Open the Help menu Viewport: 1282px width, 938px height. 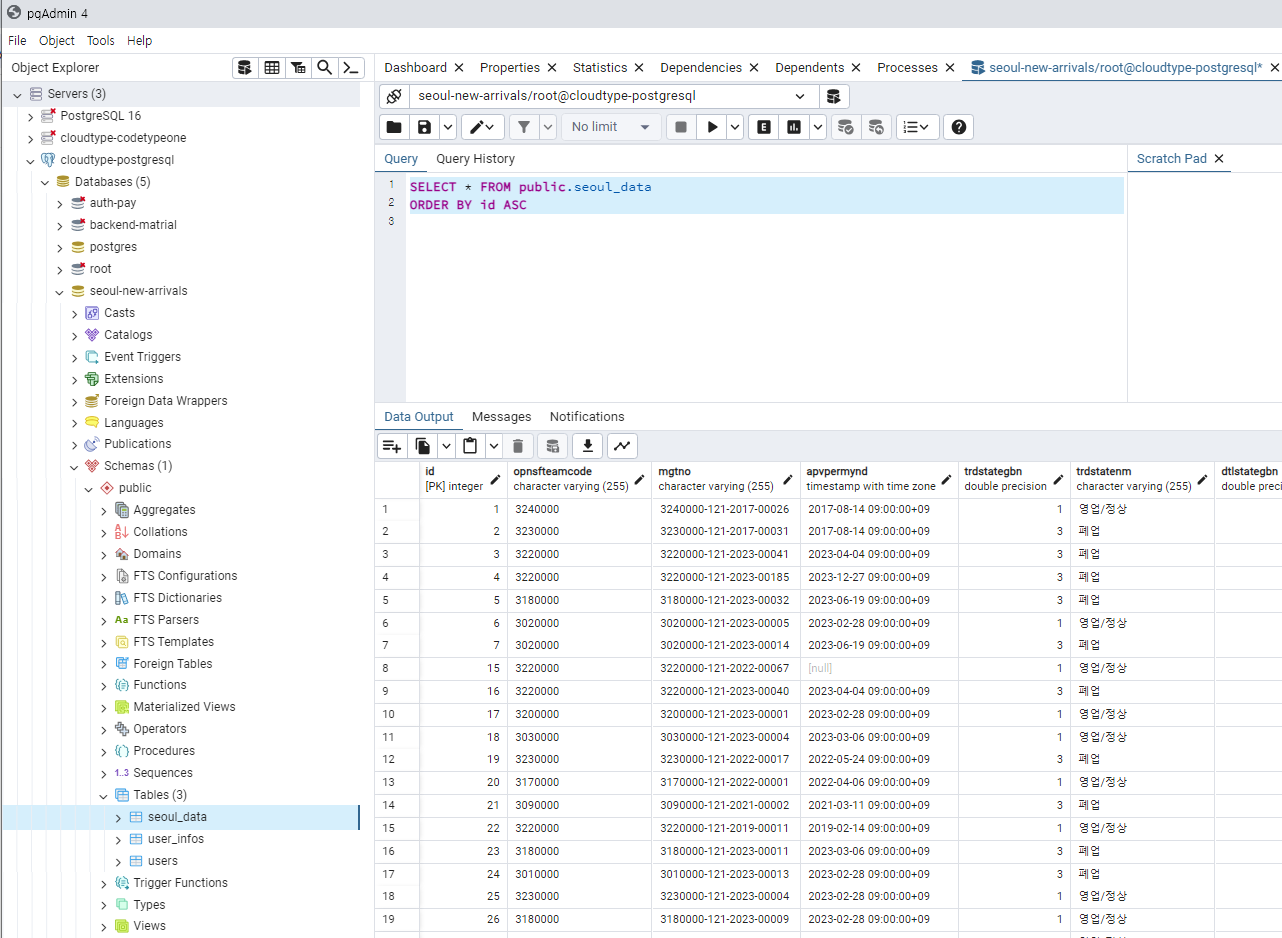pos(140,41)
